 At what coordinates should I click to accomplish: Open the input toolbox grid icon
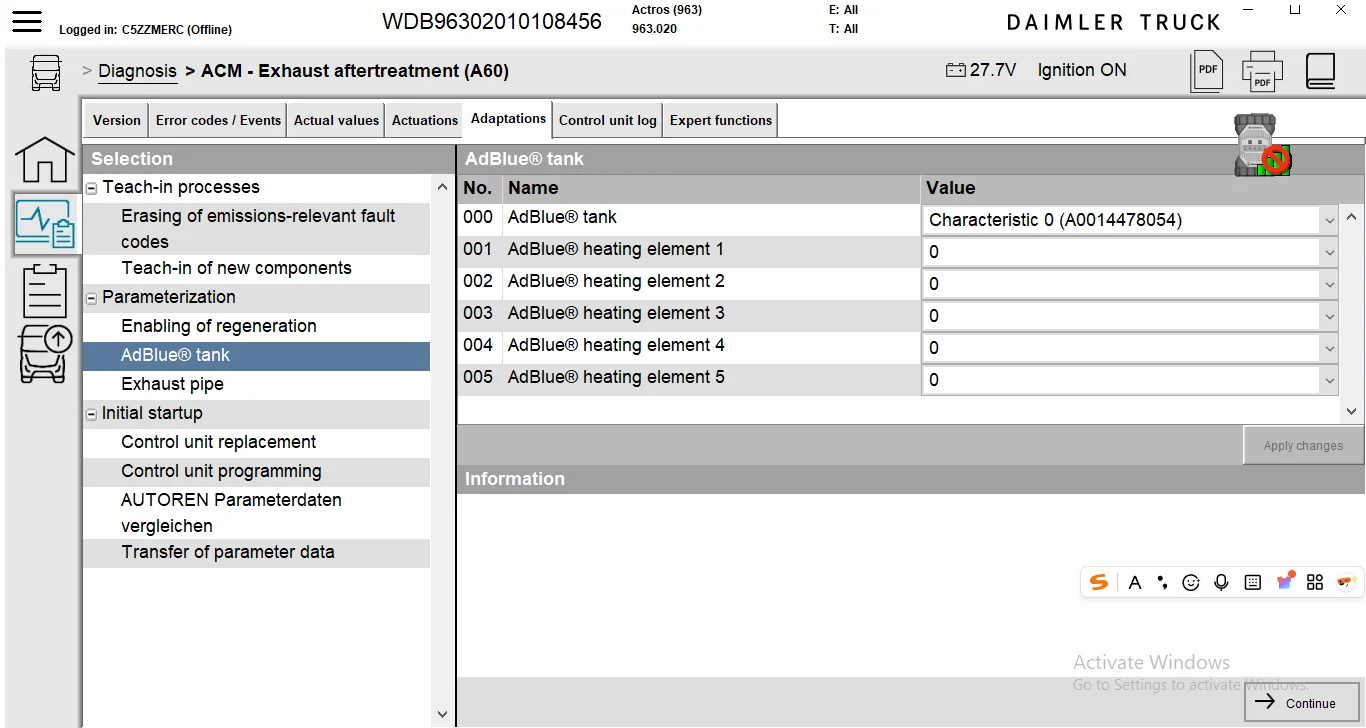[x=1315, y=582]
